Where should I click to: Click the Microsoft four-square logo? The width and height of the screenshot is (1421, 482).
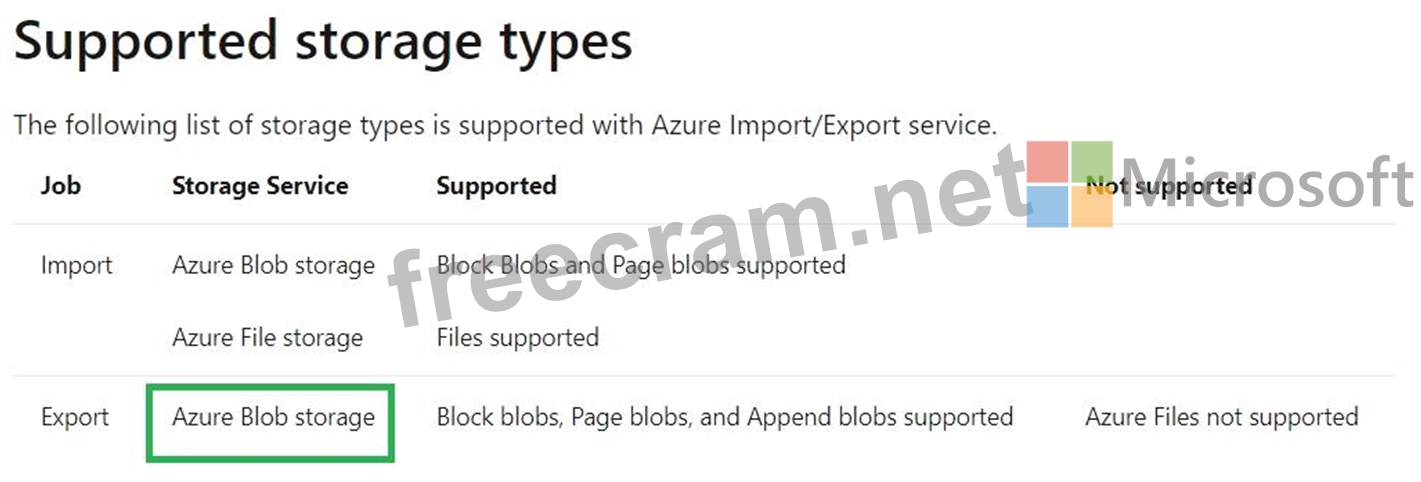1069,184
